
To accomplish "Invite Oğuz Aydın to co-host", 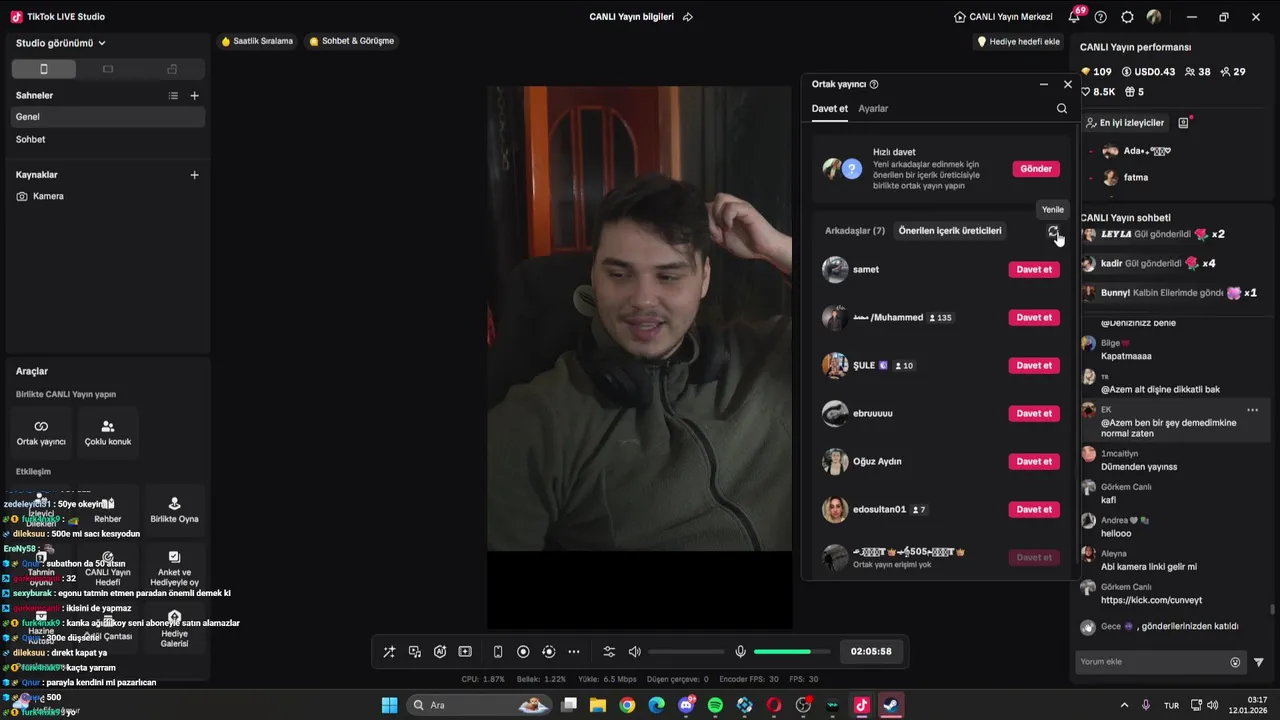I will [1034, 461].
